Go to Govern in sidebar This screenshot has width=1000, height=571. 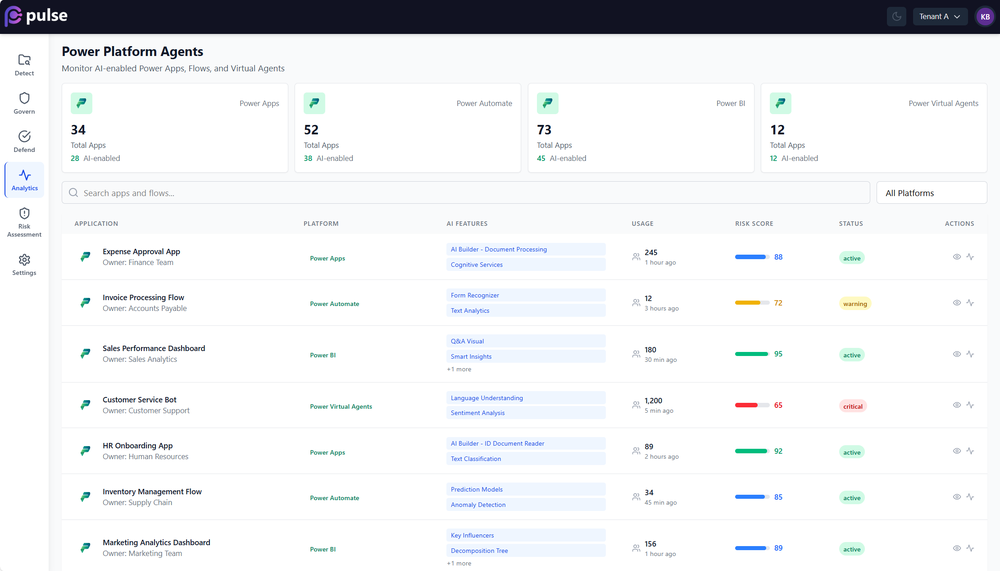(24, 103)
